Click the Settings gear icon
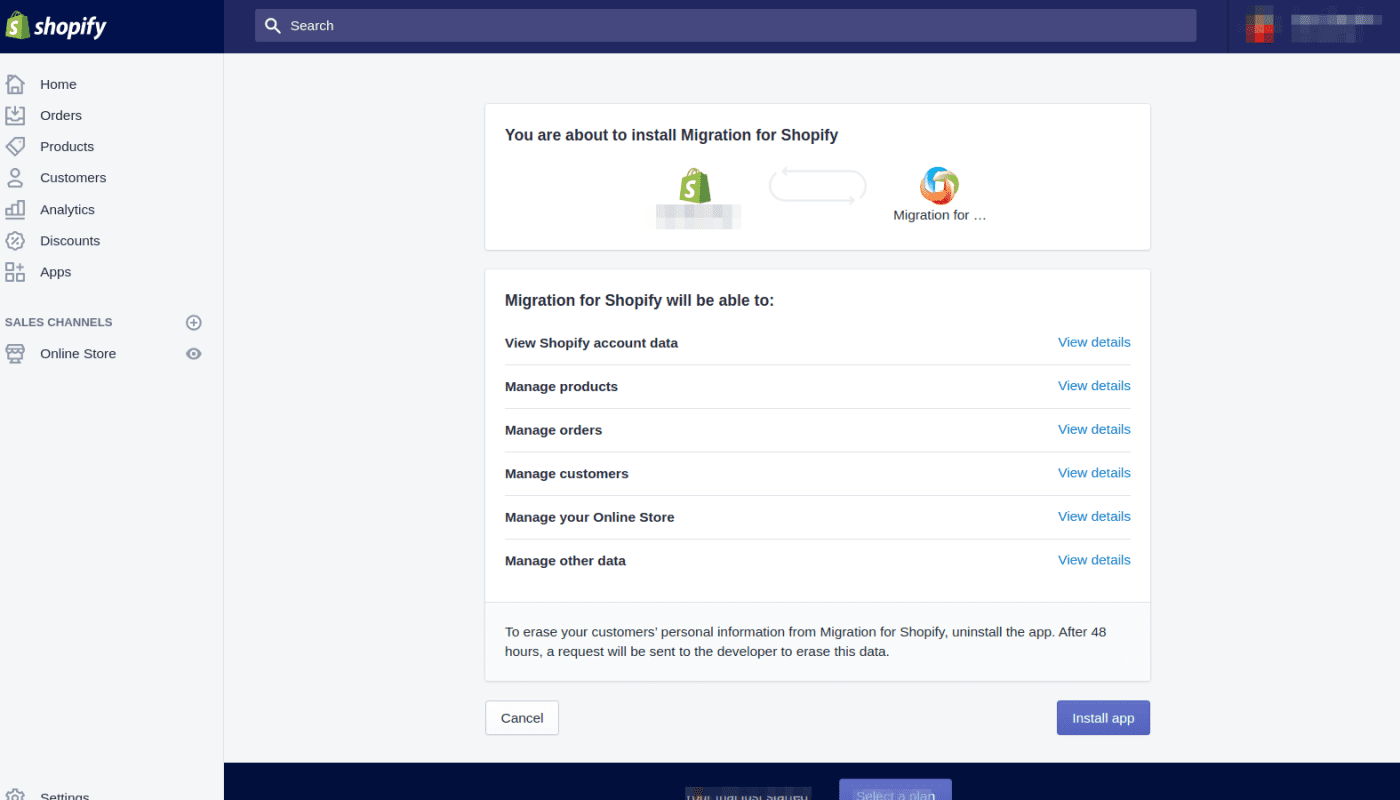The width and height of the screenshot is (1400, 800). [x=15, y=794]
